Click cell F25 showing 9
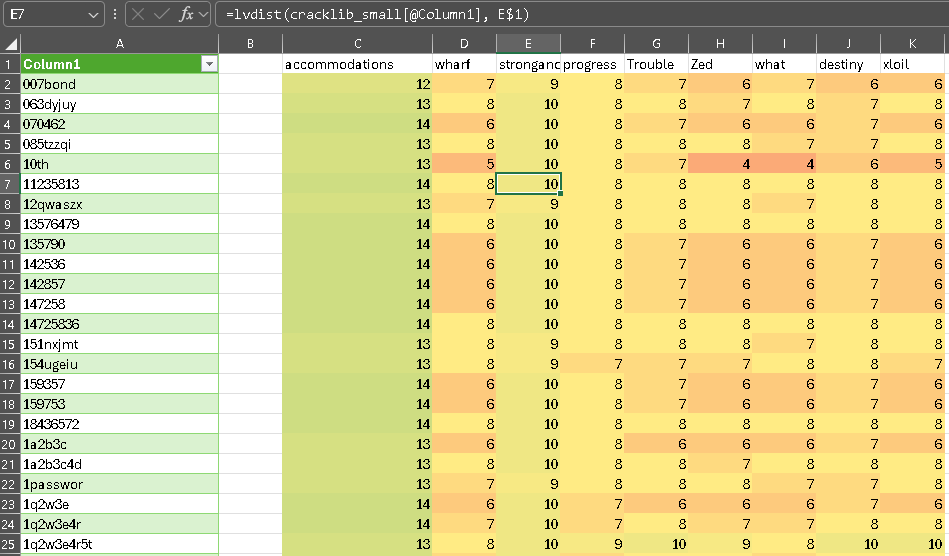Viewport: 949px width, 556px height. (x=593, y=544)
